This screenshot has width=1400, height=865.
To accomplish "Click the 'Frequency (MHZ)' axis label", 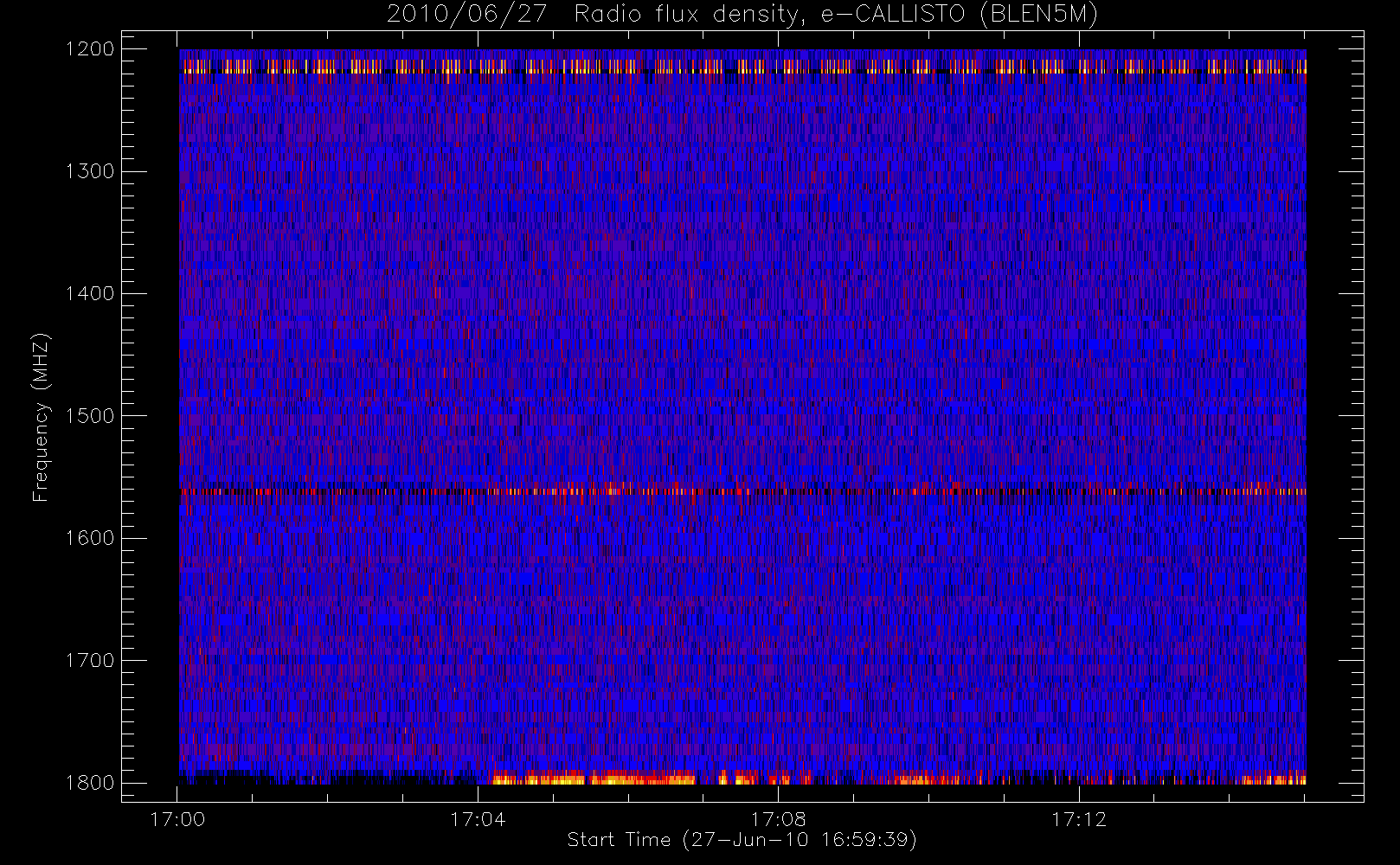I will [x=41, y=418].
